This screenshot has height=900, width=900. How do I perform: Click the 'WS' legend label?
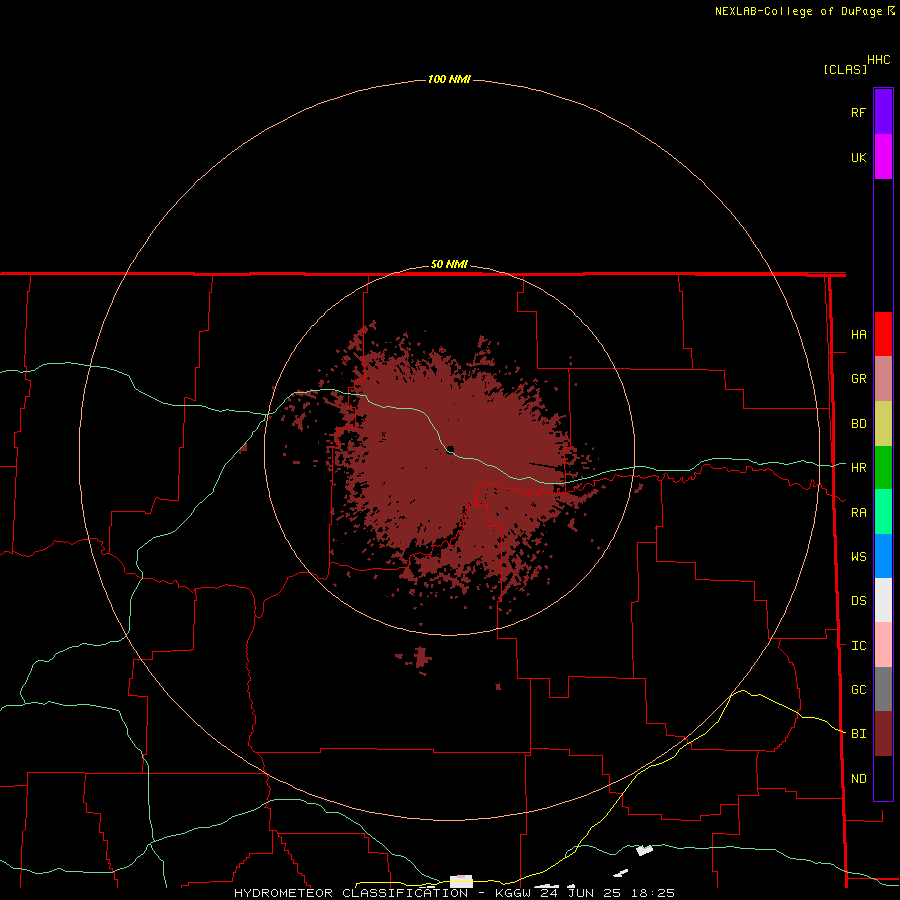(858, 556)
